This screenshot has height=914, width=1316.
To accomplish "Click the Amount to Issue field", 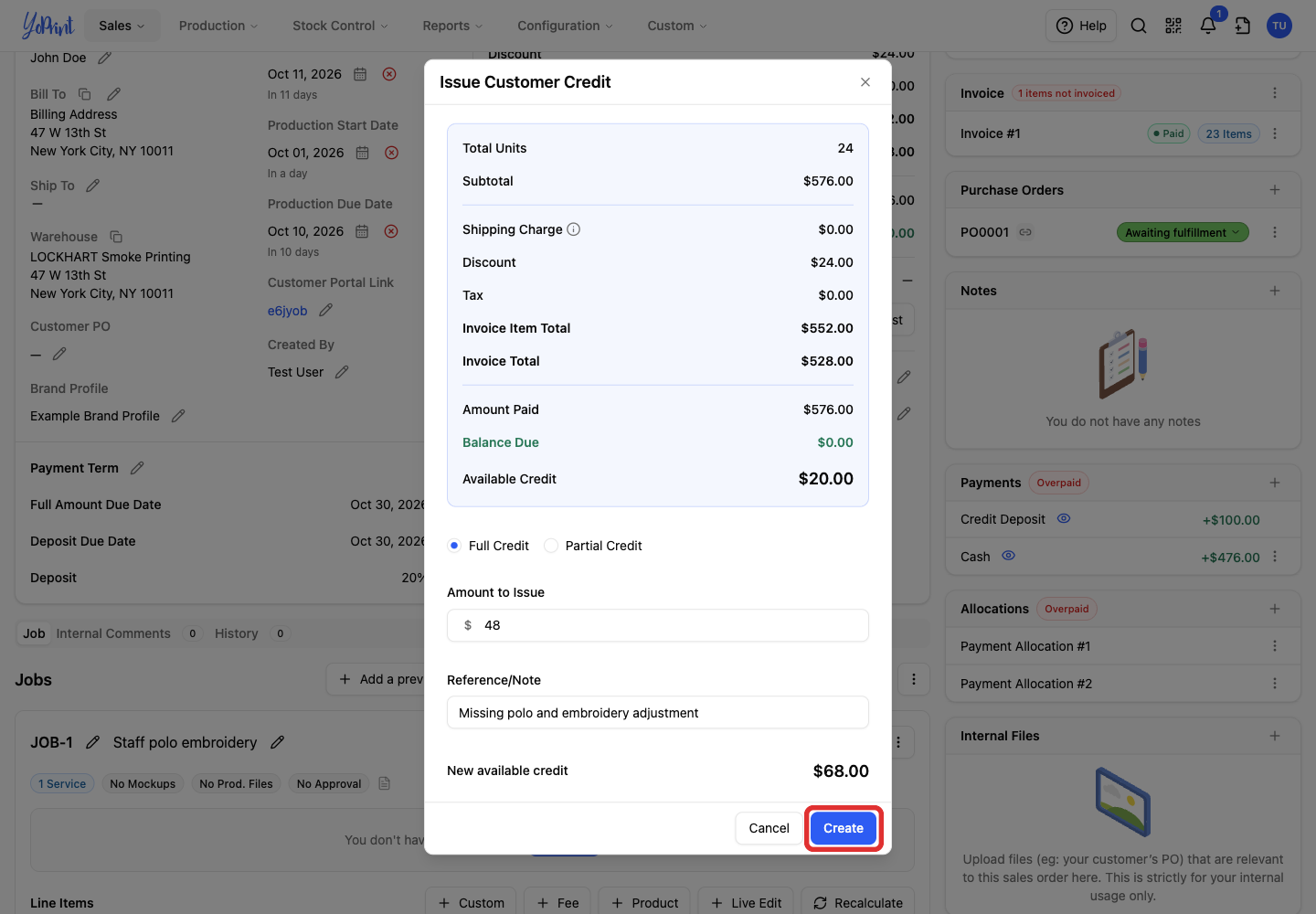I will pyautogui.click(x=658, y=625).
